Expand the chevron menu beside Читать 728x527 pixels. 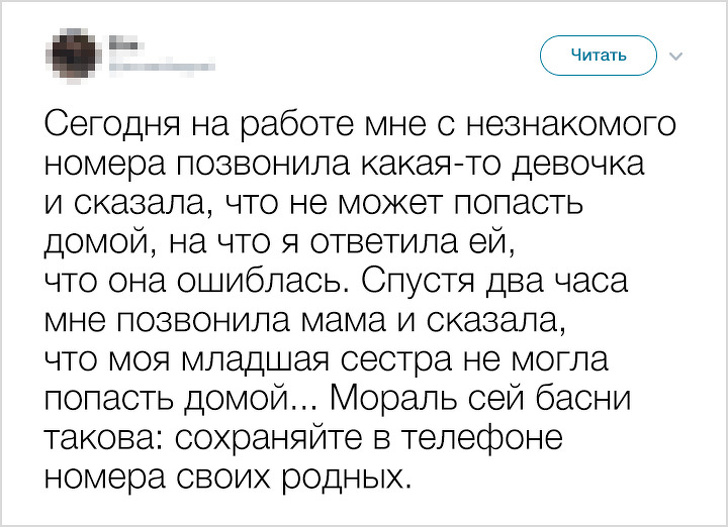[674, 56]
